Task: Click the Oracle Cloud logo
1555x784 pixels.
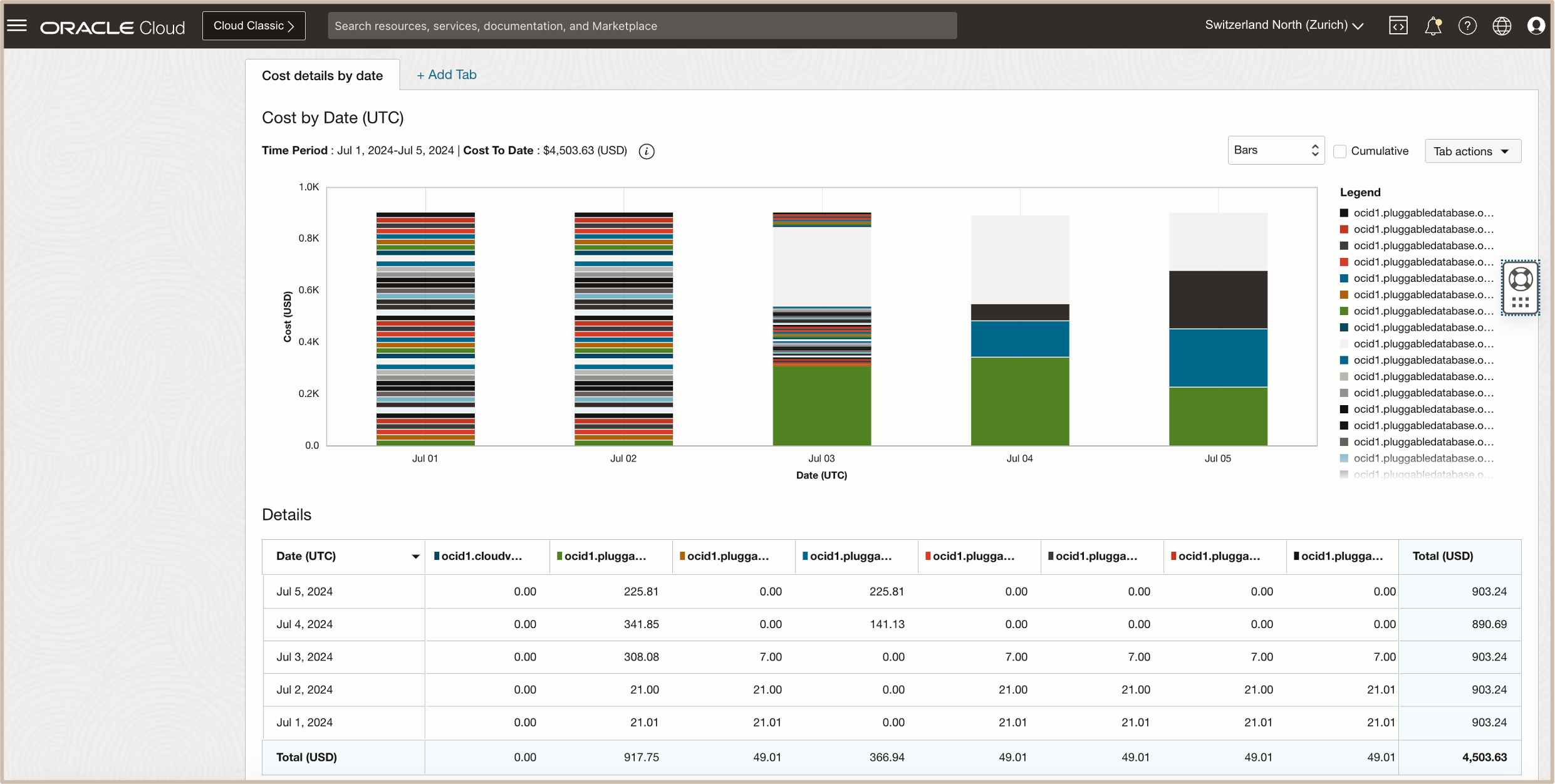Action: pos(113,27)
